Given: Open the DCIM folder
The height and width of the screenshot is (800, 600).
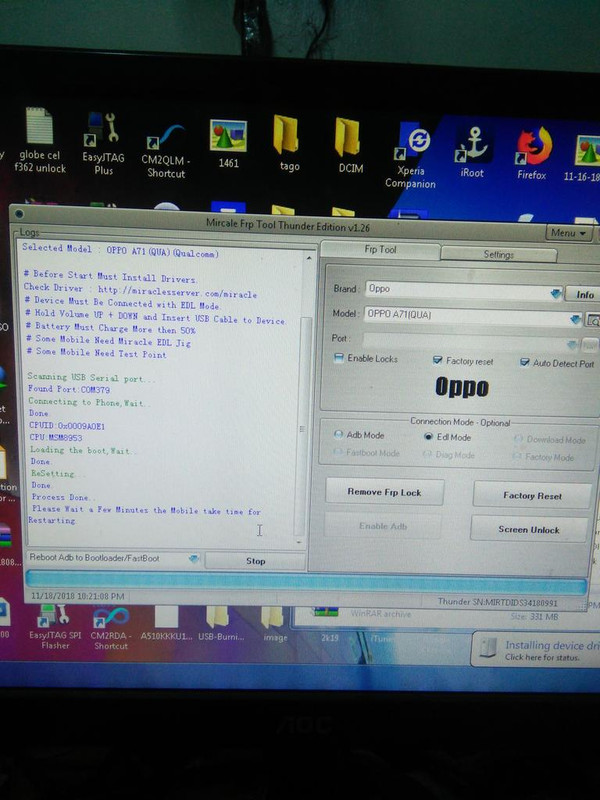Looking at the screenshot, I should coord(351,144).
